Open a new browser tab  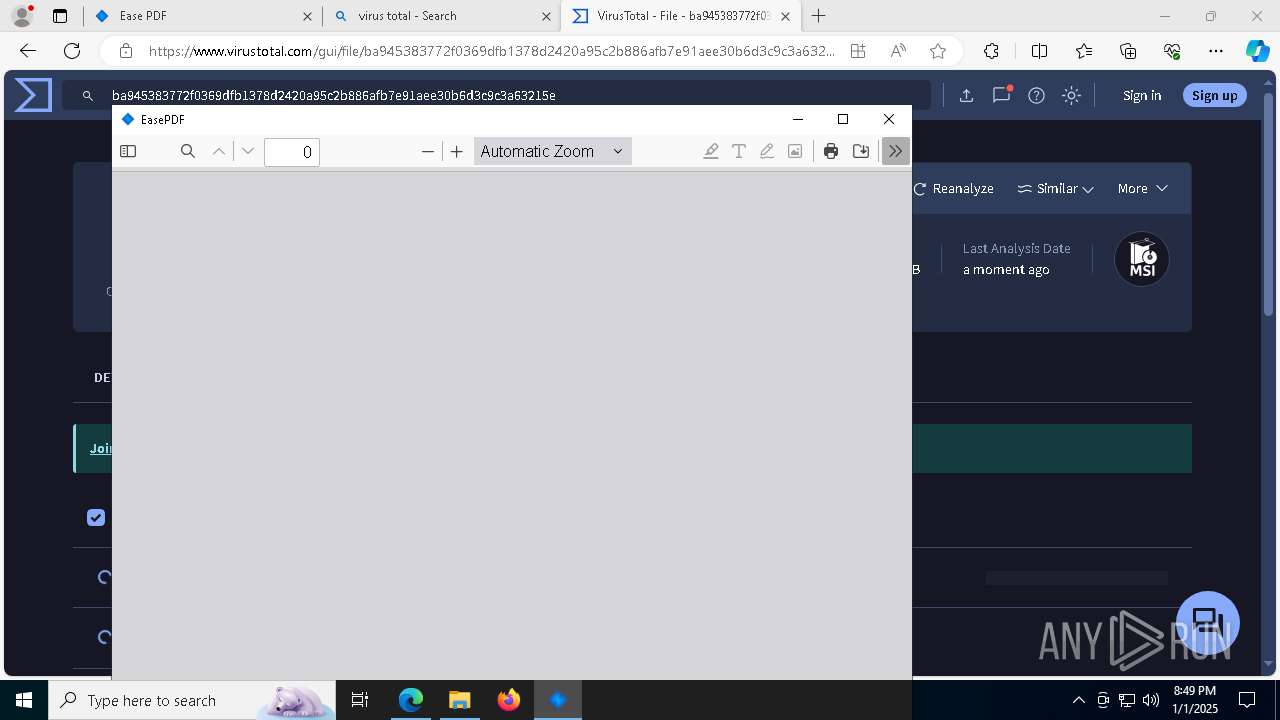818,16
